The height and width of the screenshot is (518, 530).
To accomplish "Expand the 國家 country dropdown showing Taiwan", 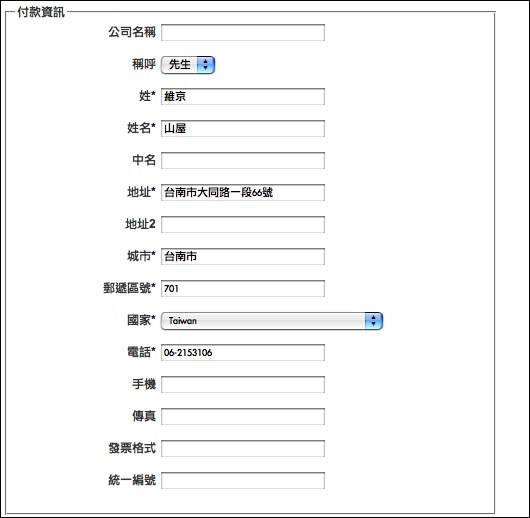I will 272,321.
